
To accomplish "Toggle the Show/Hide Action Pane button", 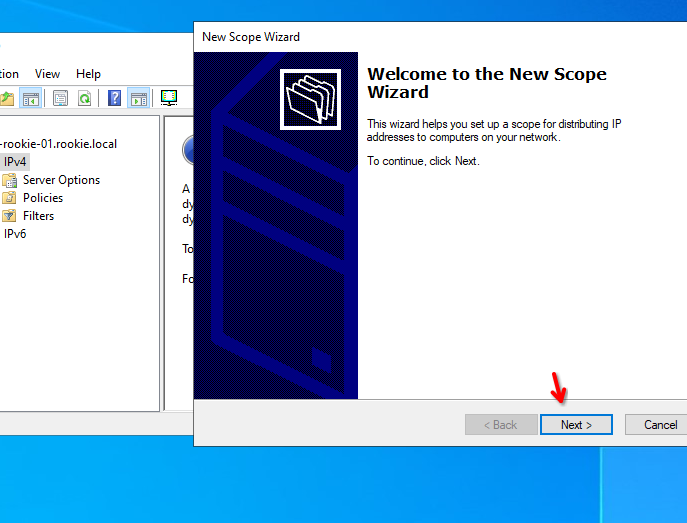I will [x=139, y=98].
